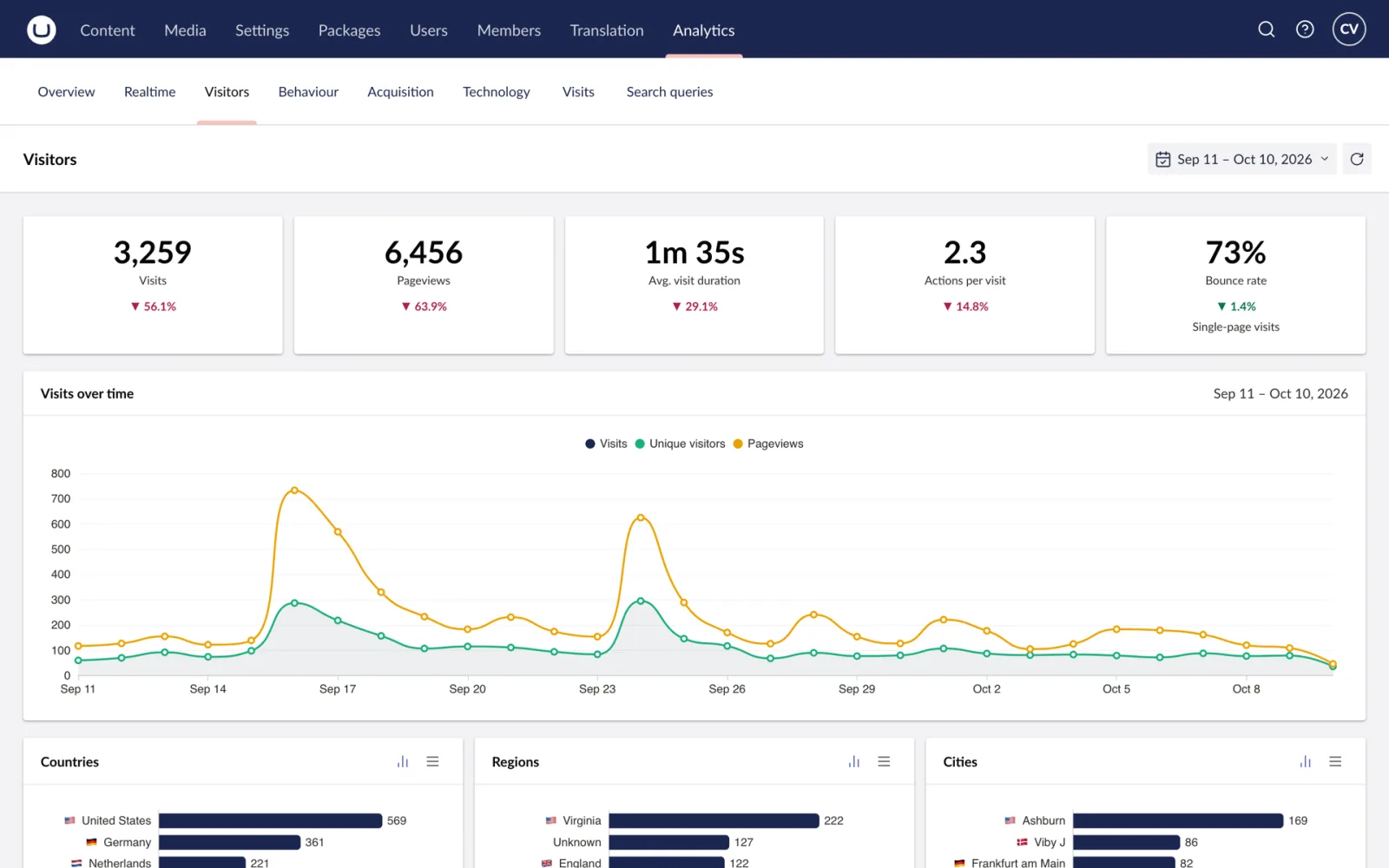Open the Members section

pyautogui.click(x=509, y=30)
